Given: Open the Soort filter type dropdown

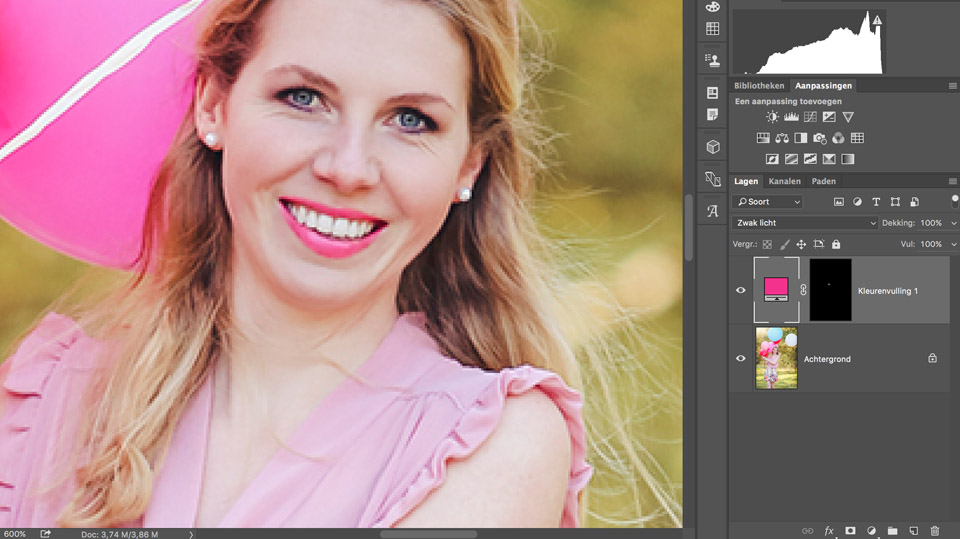Looking at the screenshot, I should pos(768,202).
